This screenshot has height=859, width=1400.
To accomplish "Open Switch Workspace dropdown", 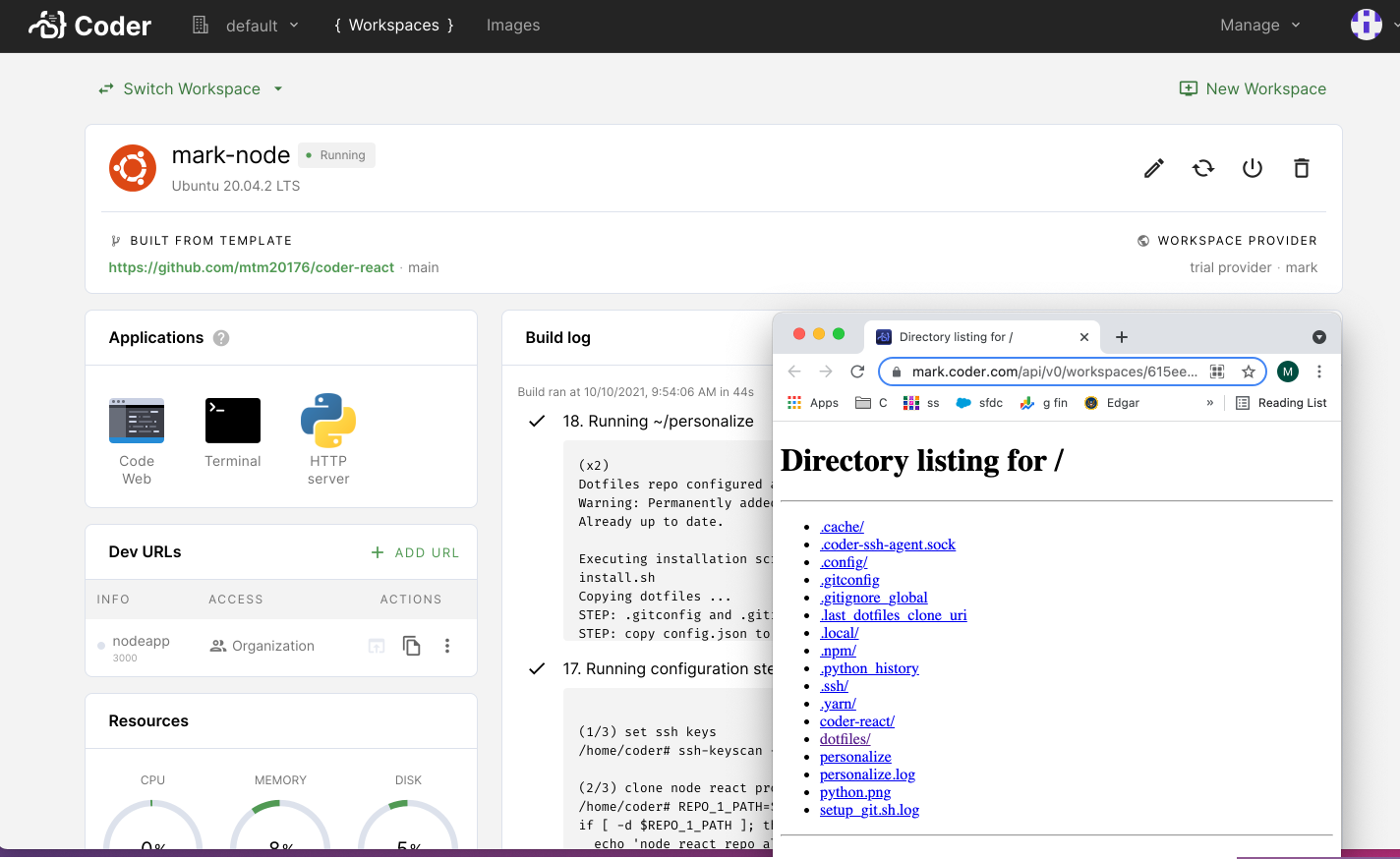I will [x=191, y=88].
